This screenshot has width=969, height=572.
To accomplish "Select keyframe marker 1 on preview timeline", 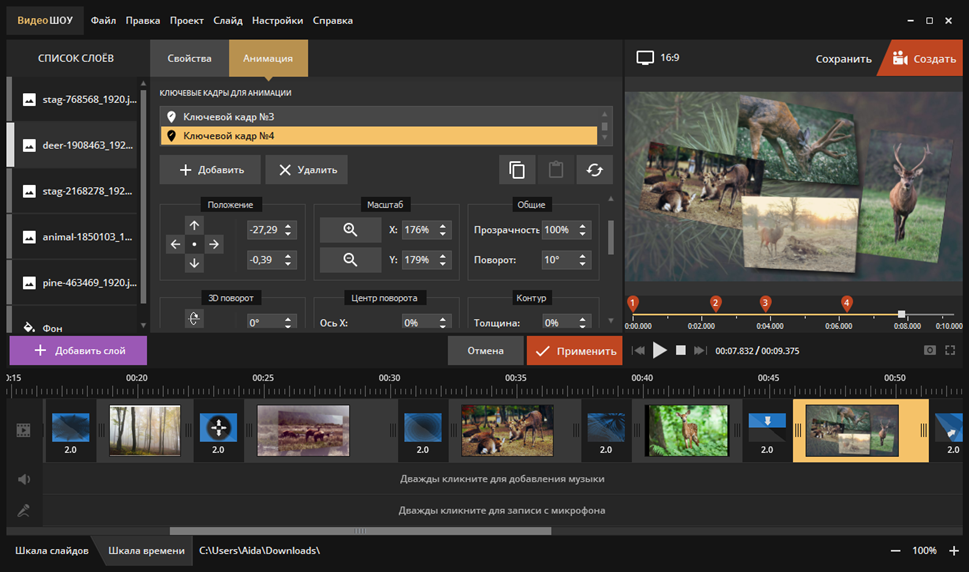I will [x=633, y=303].
